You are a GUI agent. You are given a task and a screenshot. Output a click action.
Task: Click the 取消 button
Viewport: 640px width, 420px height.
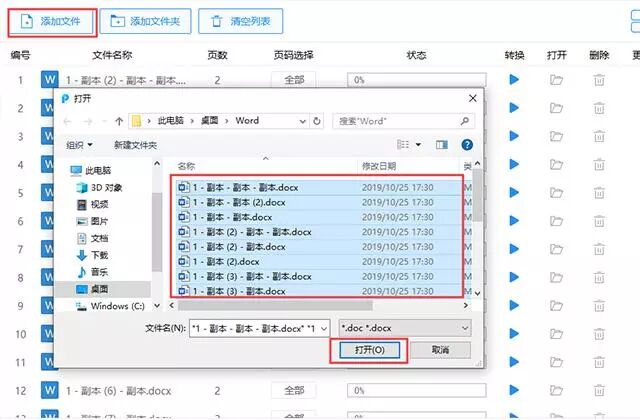coord(440,350)
